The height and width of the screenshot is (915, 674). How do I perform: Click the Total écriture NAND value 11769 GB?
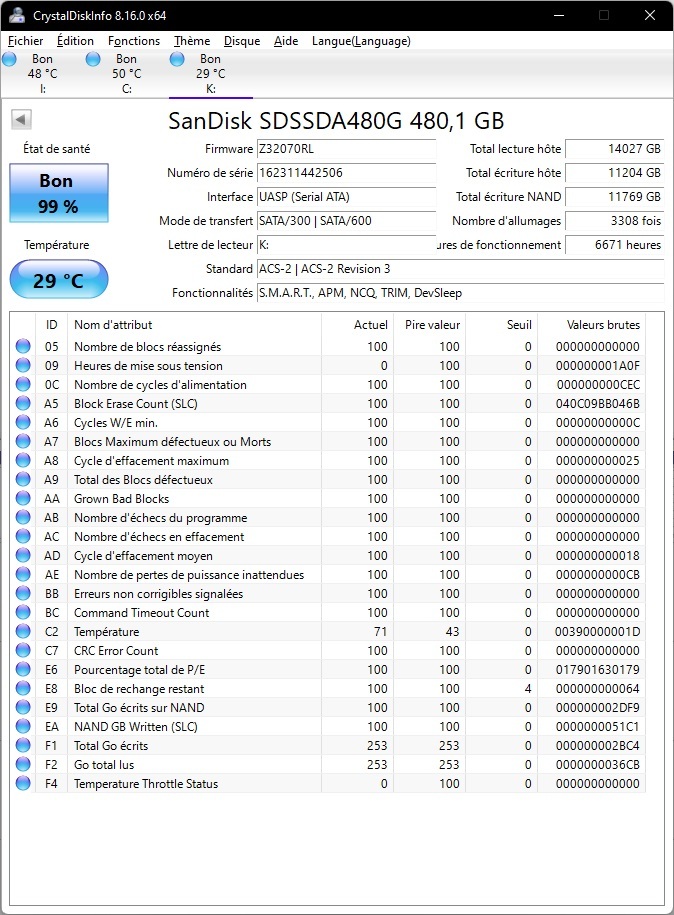pyautogui.click(x=614, y=197)
